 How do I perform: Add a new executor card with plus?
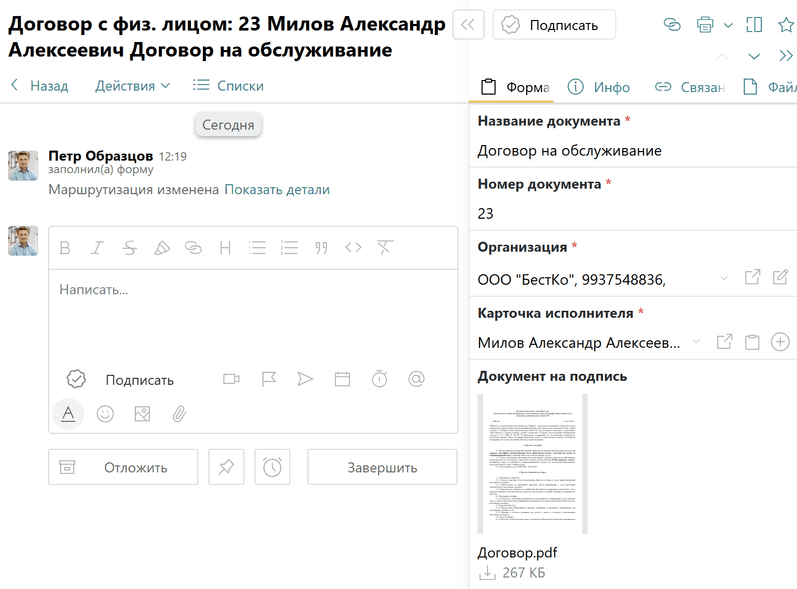780,342
